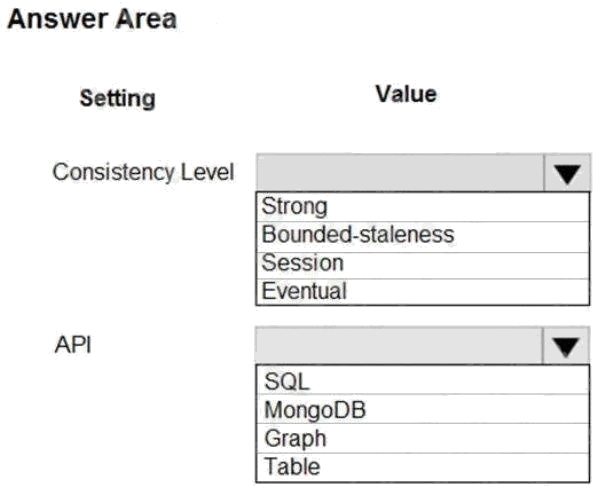Click the word Level in the setting label

coord(207,172)
